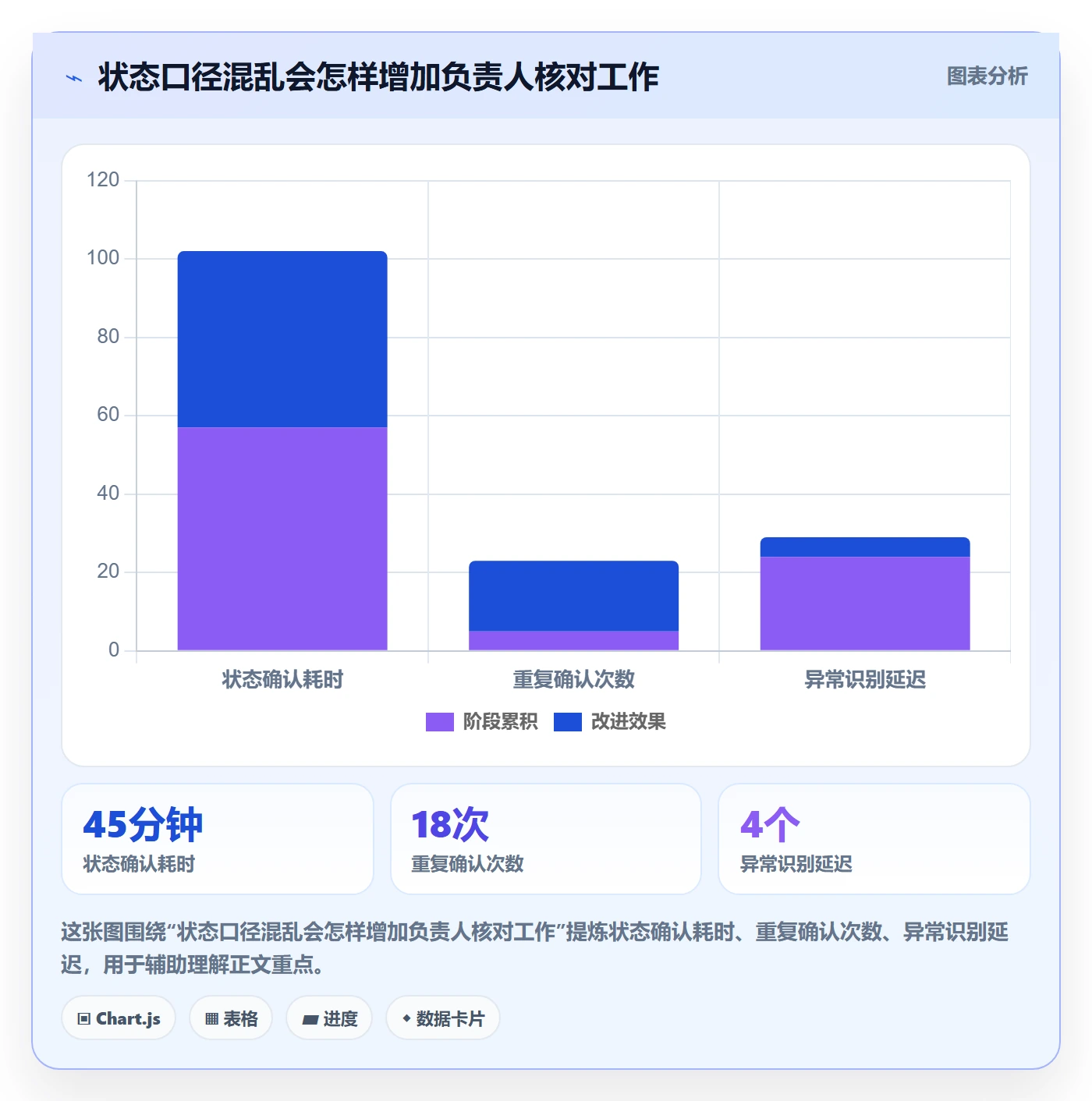Click 异常识别延迟 caption under 4个
Image resolution: width=1092 pixels, height=1101 pixels.
796,864
